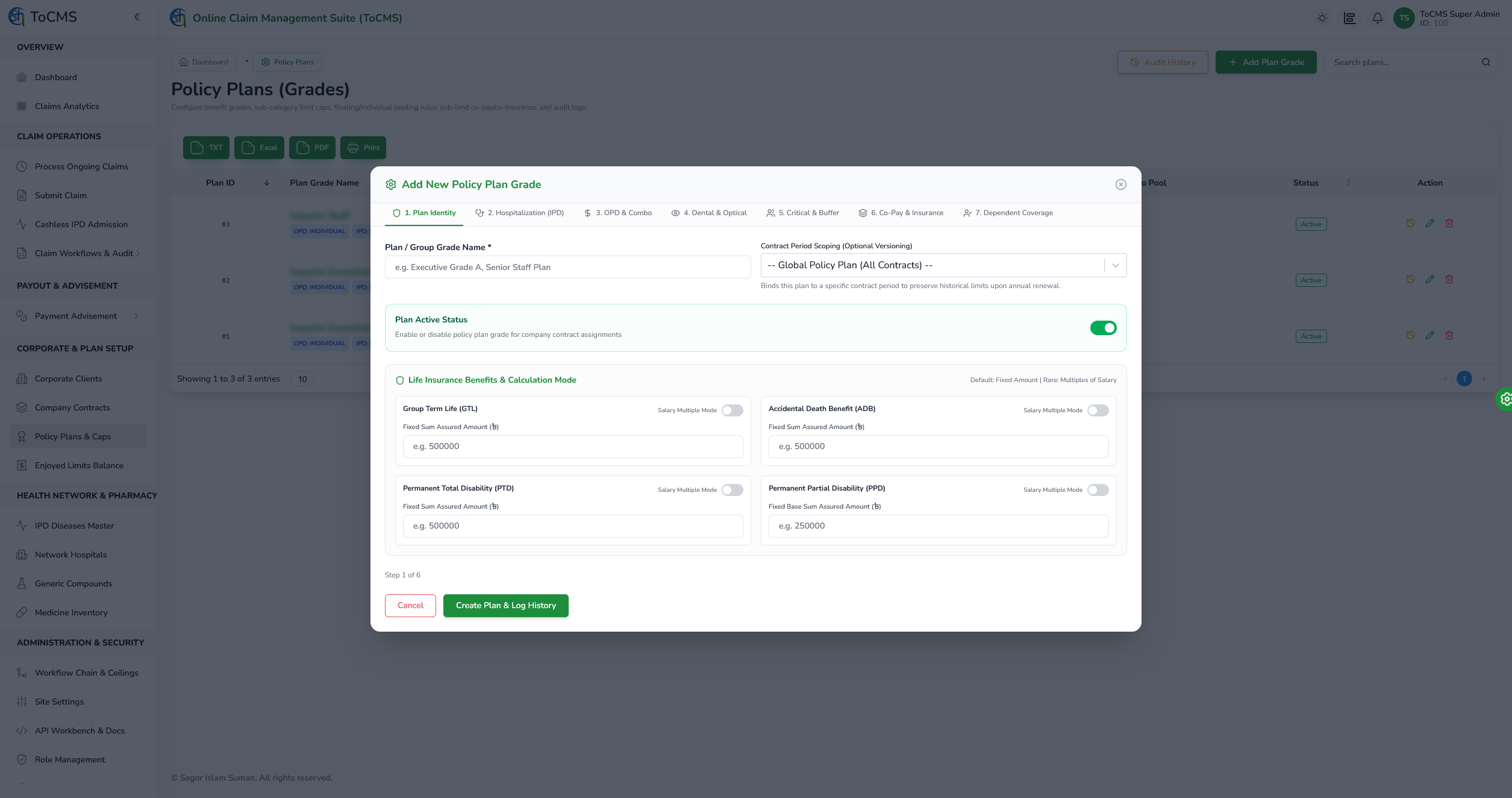Expand the Payment Advisement menu
The image size is (1512, 798).
(x=78, y=316)
